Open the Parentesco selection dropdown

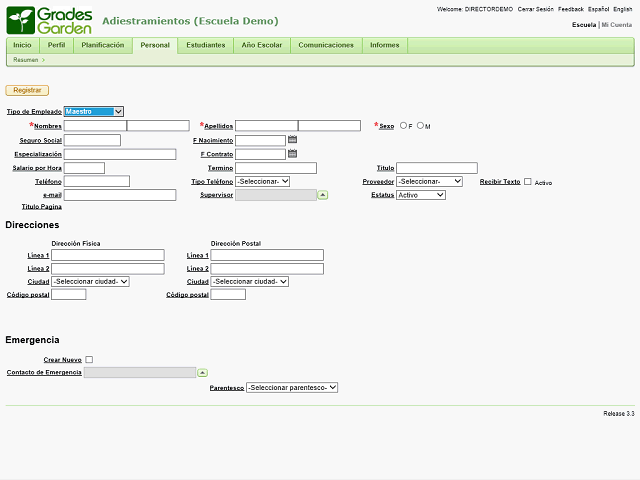(x=292, y=387)
